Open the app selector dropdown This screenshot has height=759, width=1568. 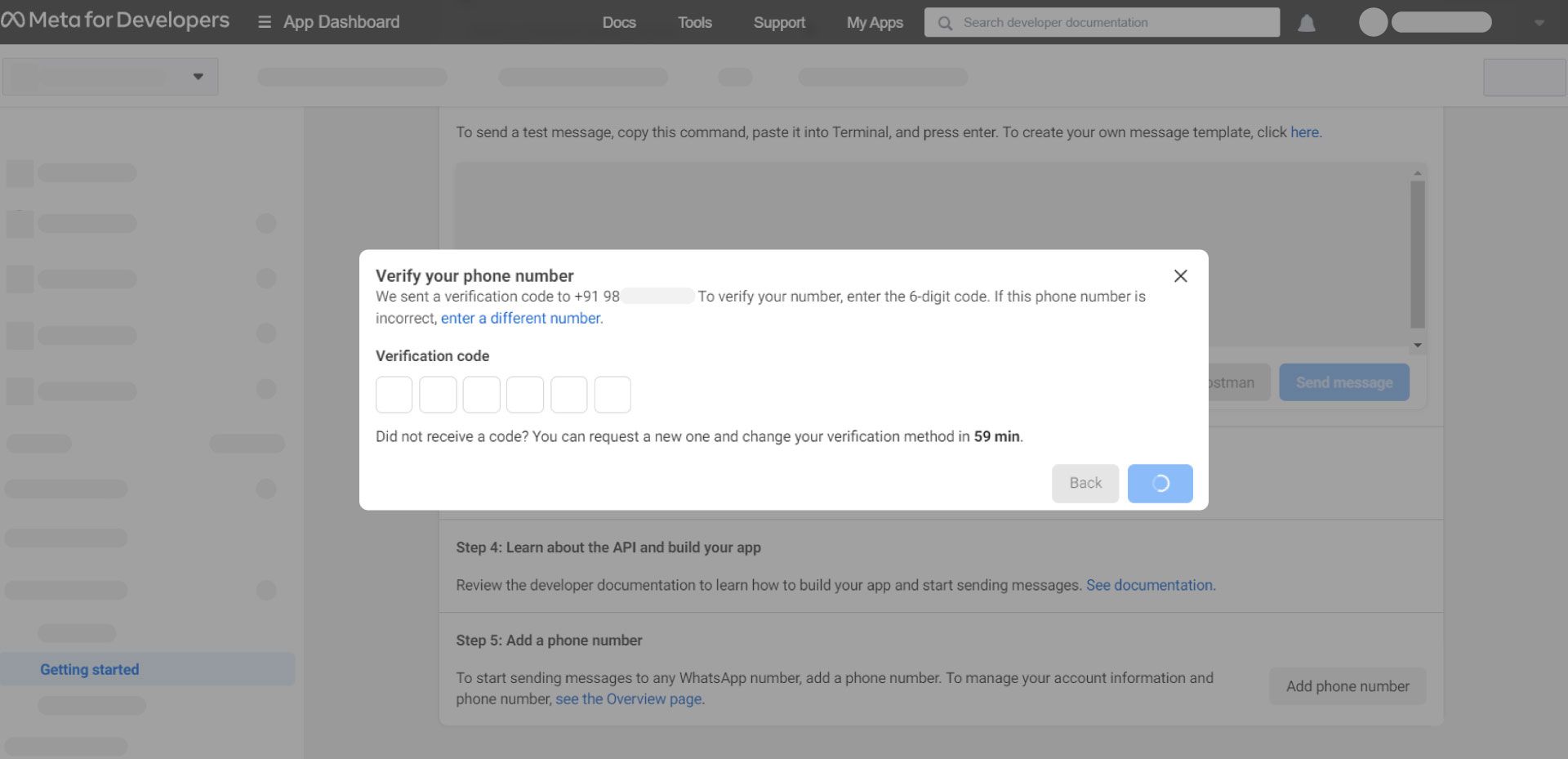tap(110, 77)
